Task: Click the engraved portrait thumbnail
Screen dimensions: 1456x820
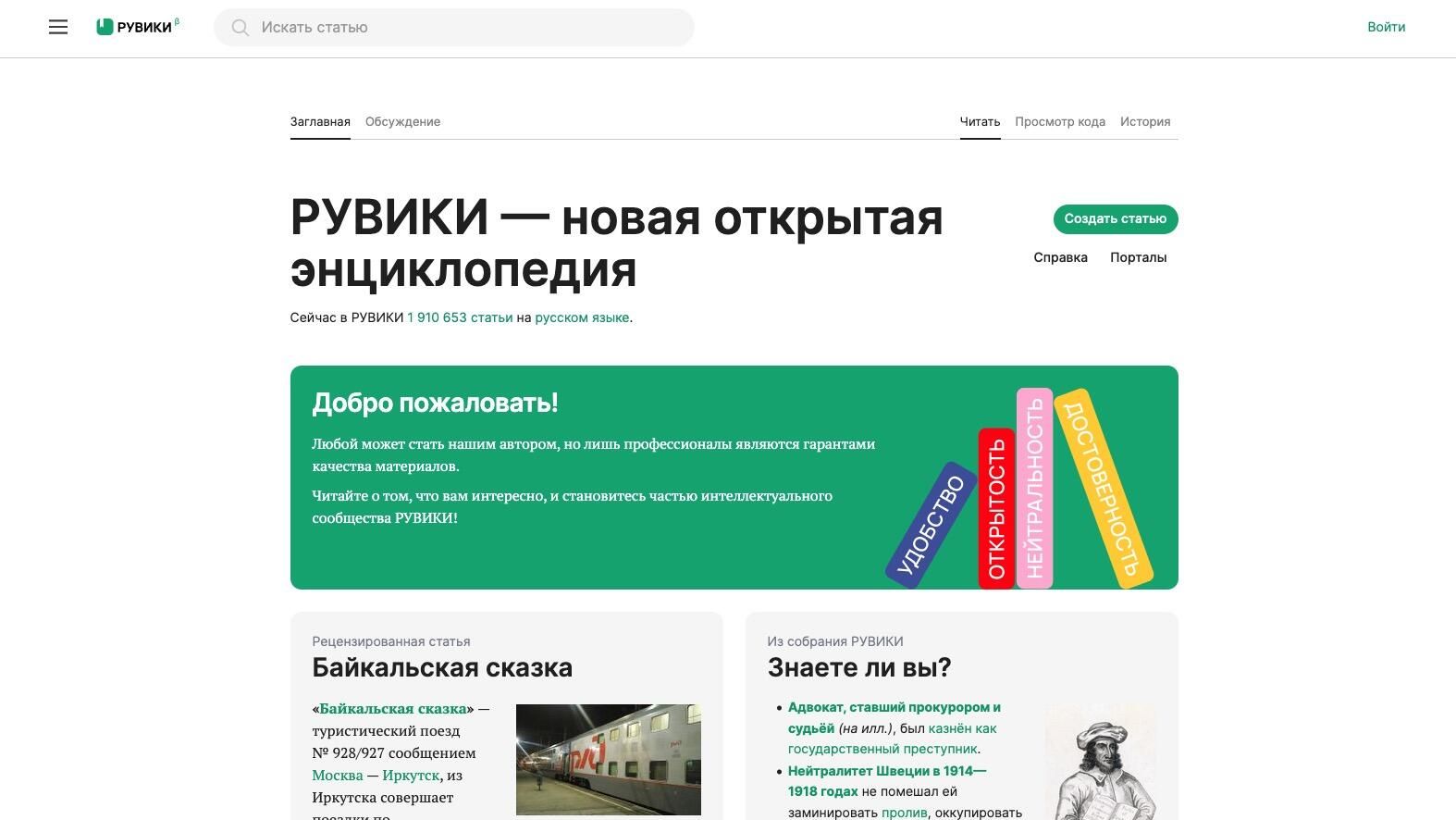Action: (x=1101, y=762)
